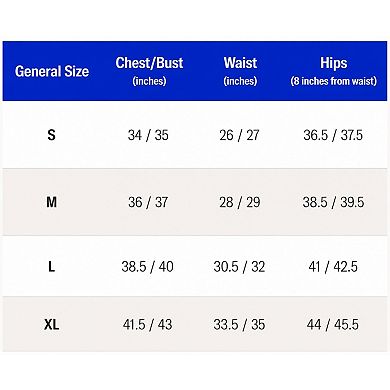390x390 pixels.
Task: Select the Hips column header
Action: (333, 71)
